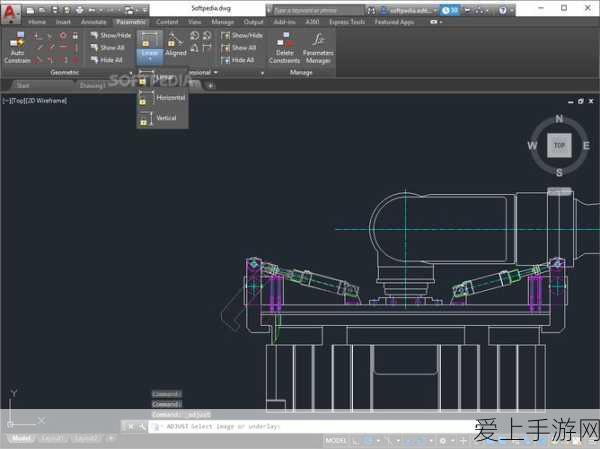The image size is (600, 449).
Task: Open the AutoCAD application menu logo
Action: click(x=10, y=12)
